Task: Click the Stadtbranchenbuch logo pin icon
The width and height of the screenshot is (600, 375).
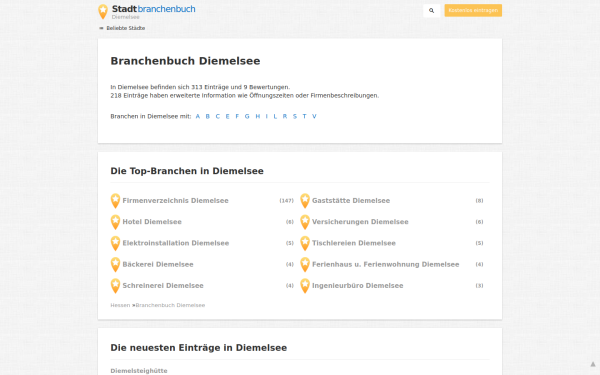Action: 103,11
